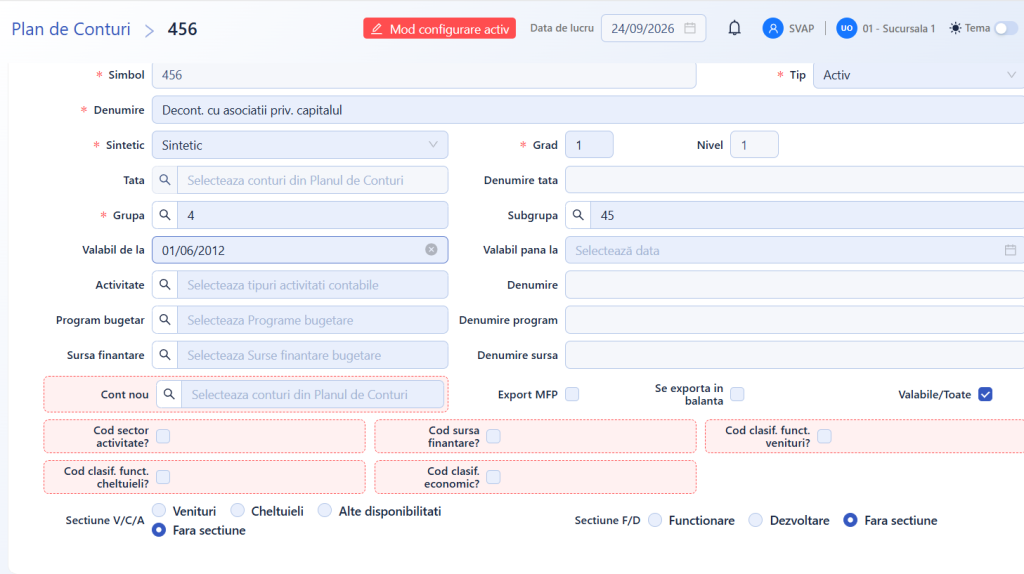
Task: Check Cod clasif. funct. cheltuieli checkbox
Action: pos(163,477)
